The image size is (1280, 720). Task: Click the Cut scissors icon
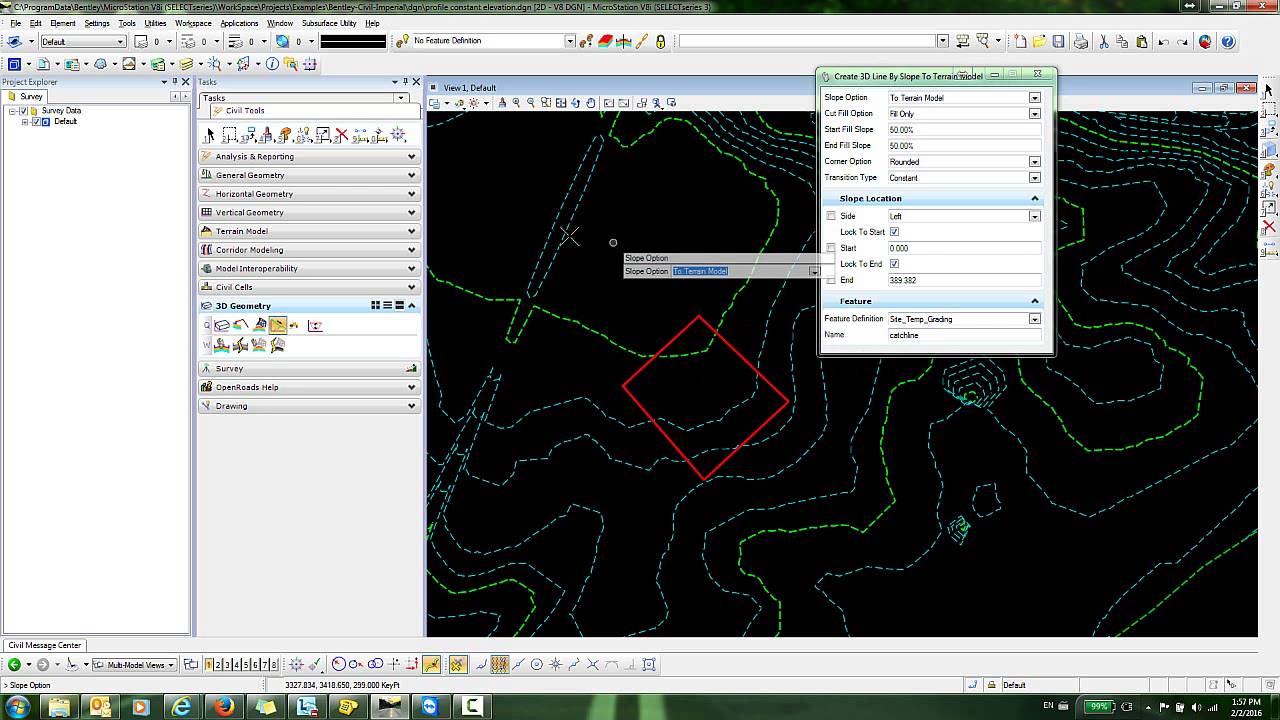[x=1105, y=41]
